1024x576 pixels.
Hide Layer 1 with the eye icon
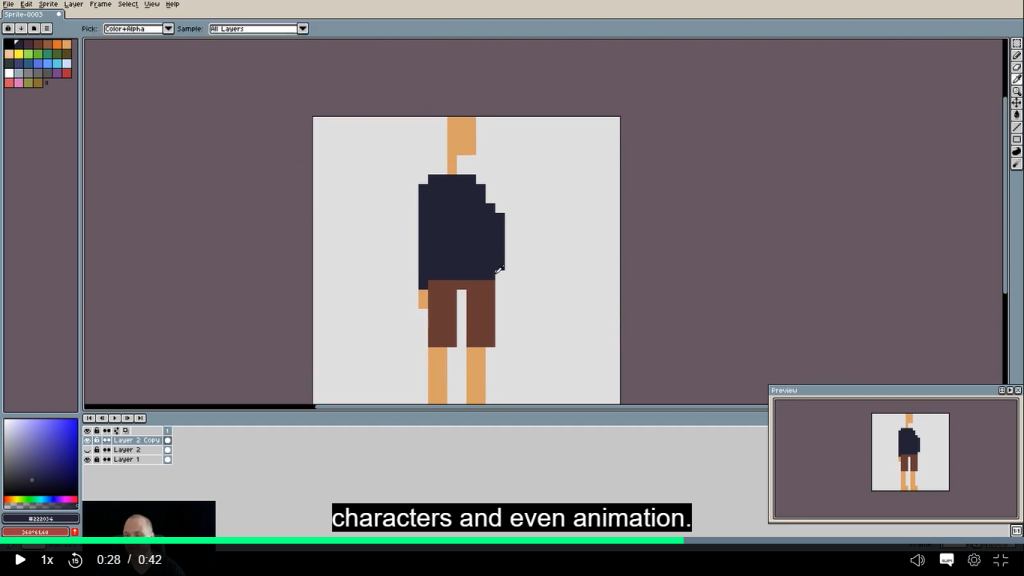tap(87, 460)
